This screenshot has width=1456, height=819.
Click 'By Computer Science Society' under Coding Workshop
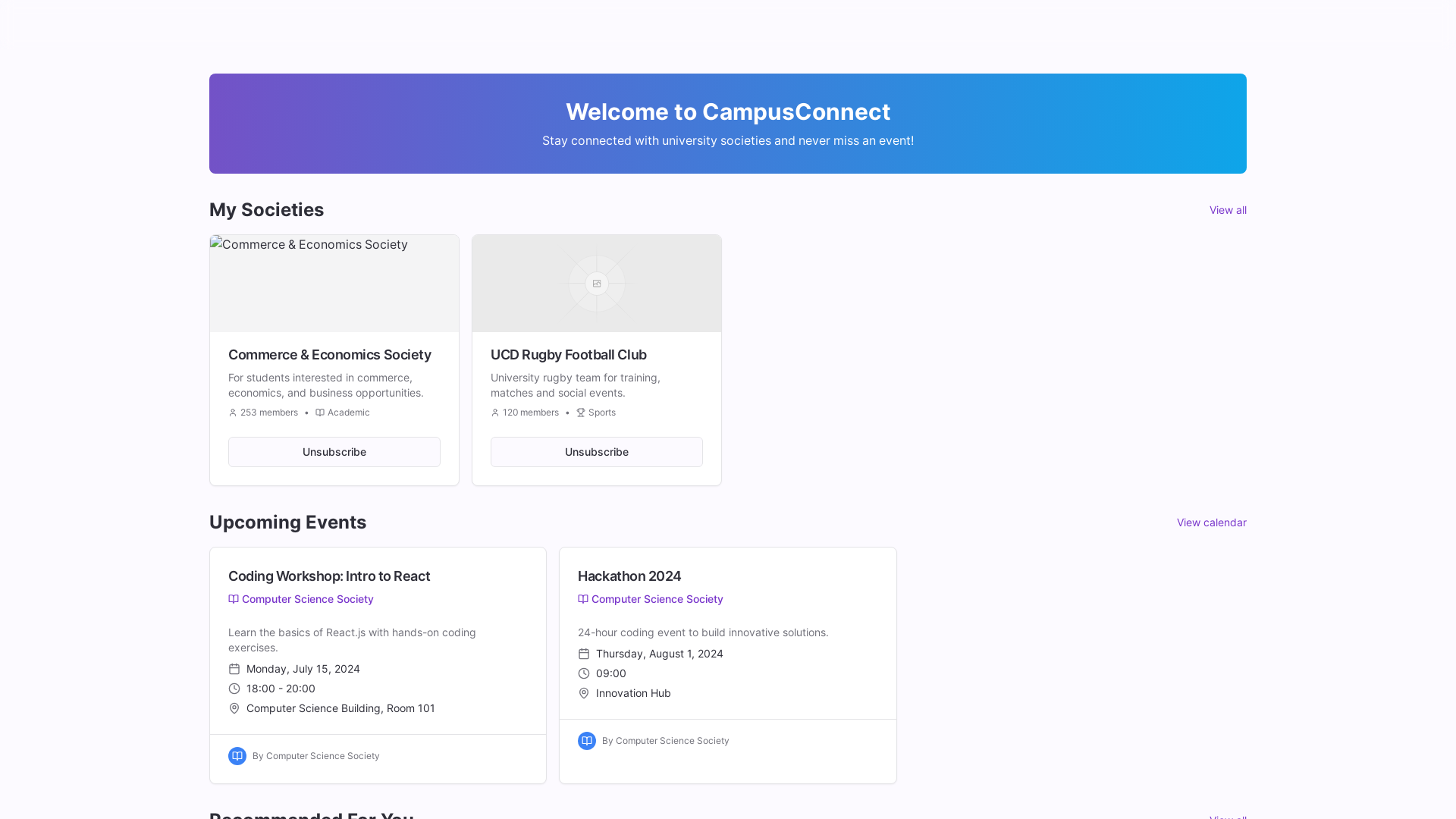316,756
